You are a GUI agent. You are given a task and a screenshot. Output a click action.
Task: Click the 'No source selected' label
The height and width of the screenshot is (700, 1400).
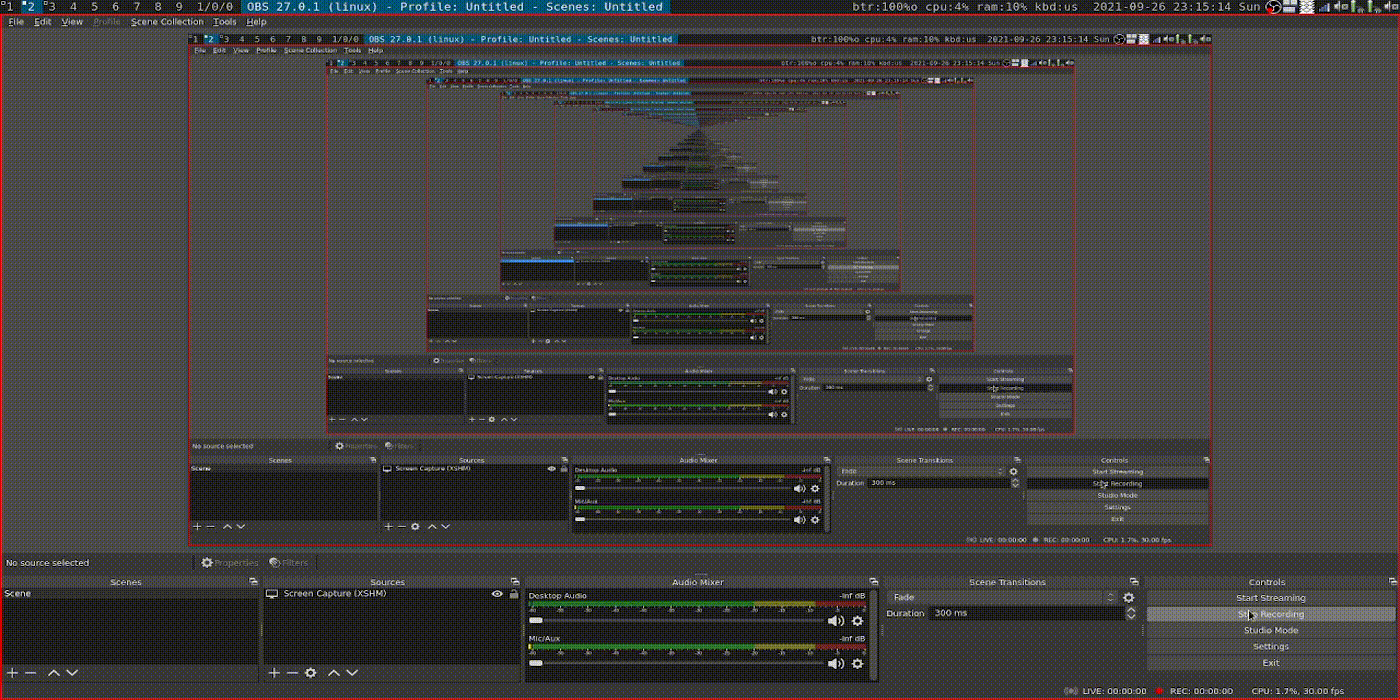[x=47, y=563]
